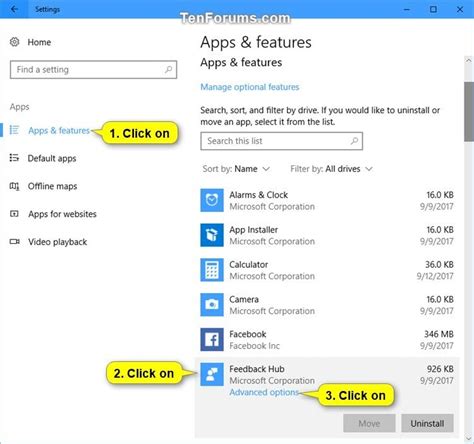The width and height of the screenshot is (474, 444).
Task: Open Advanced options for Feedback Hub
Action: click(264, 392)
